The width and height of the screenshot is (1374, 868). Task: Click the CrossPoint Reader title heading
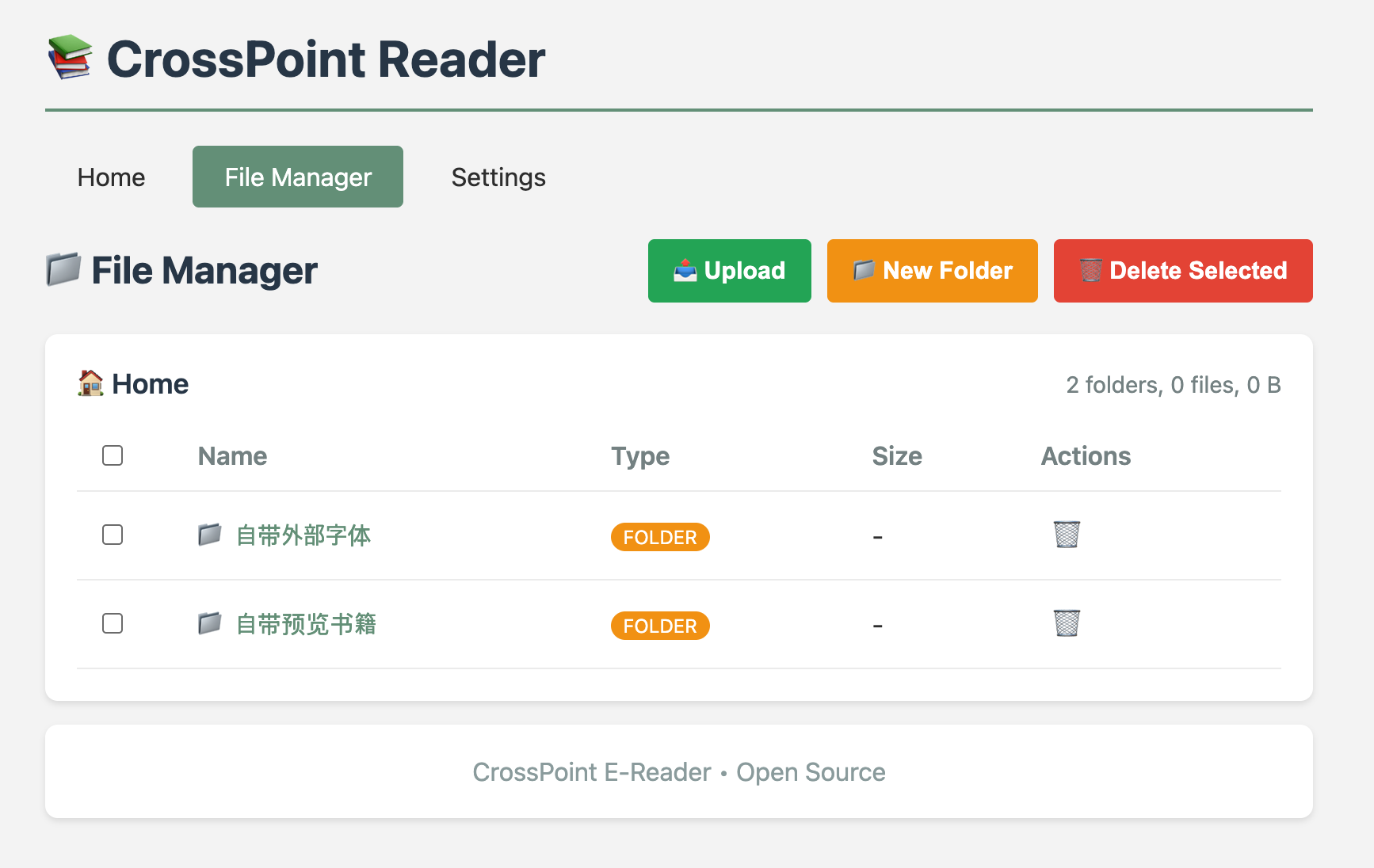[x=326, y=59]
